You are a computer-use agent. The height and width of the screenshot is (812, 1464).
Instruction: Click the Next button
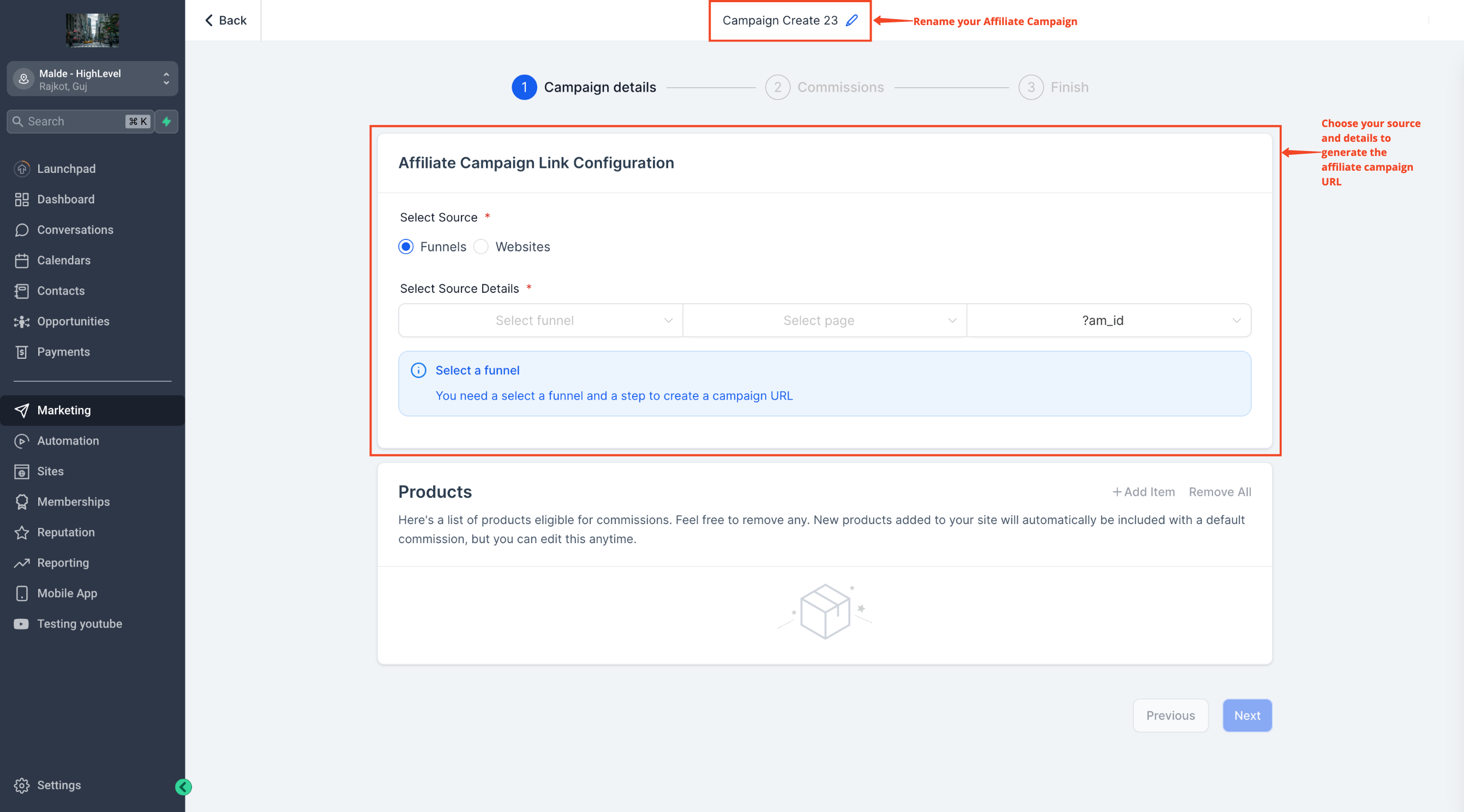click(1247, 716)
